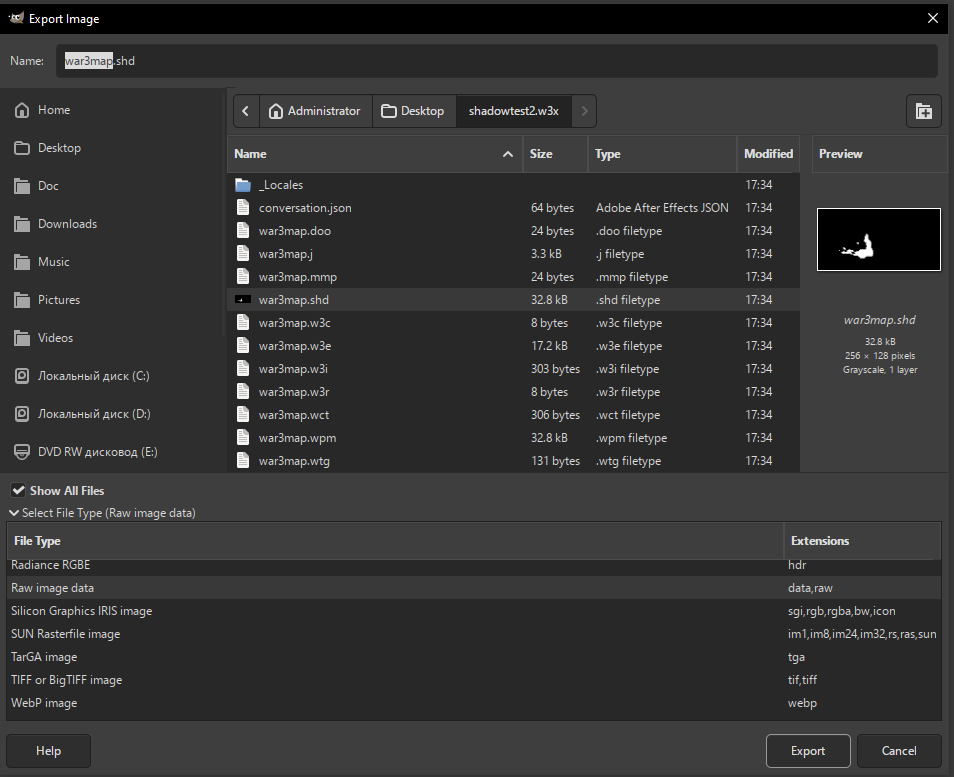
Task: Select local disk (C:) in sidebar
Action: click(x=93, y=376)
